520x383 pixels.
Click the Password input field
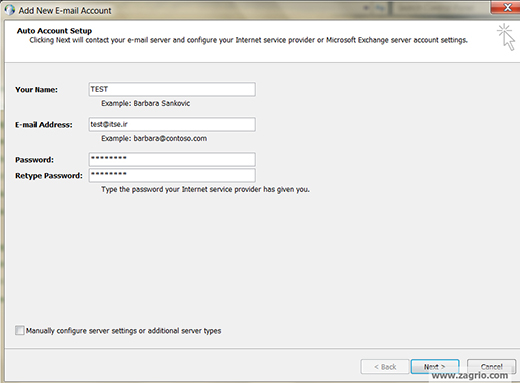(x=172, y=159)
